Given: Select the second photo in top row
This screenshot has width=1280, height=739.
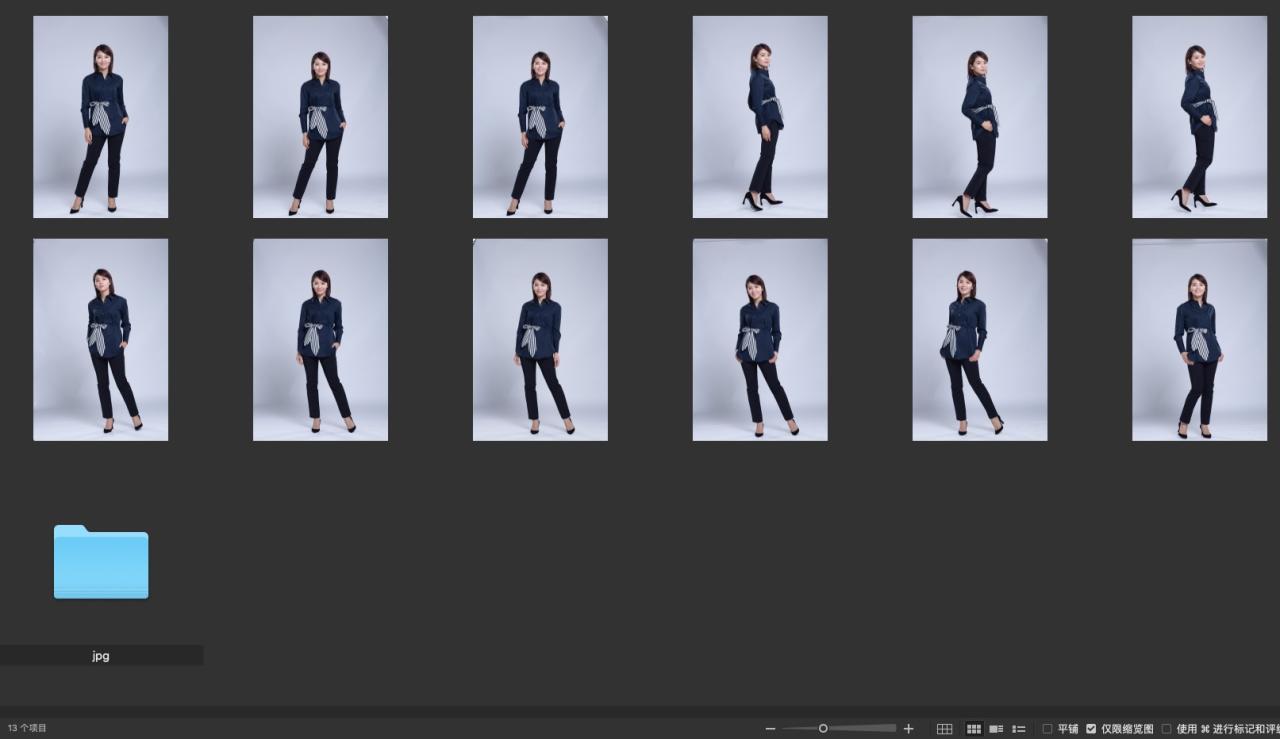Looking at the screenshot, I should pos(320,117).
